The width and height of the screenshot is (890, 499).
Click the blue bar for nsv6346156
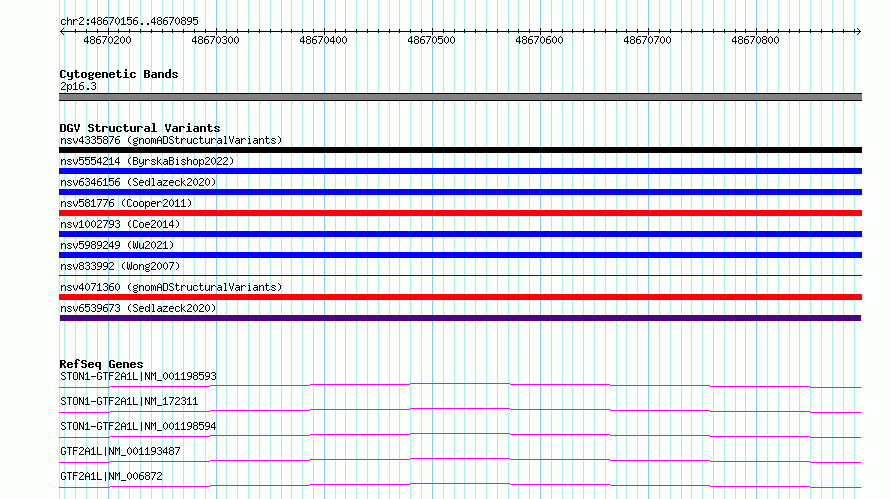click(460, 192)
